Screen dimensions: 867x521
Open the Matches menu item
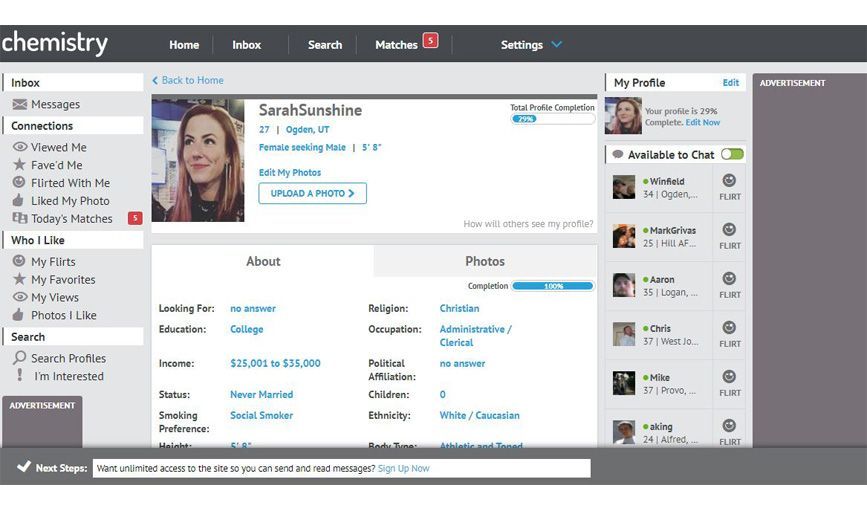coord(396,45)
